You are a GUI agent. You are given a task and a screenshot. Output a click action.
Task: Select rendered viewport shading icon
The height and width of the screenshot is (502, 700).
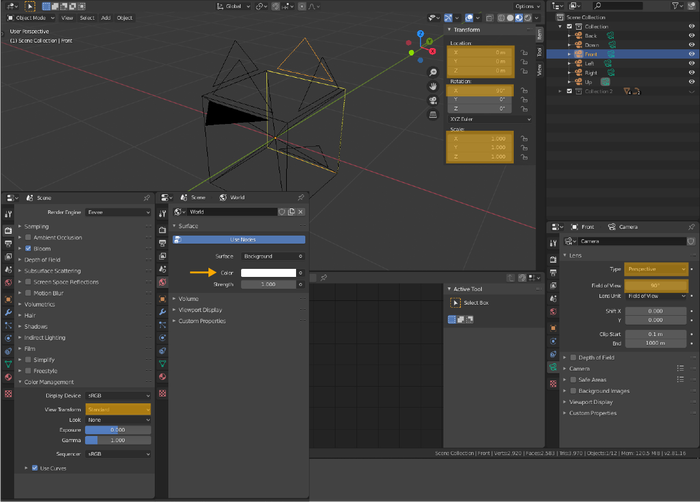[x=528, y=18]
